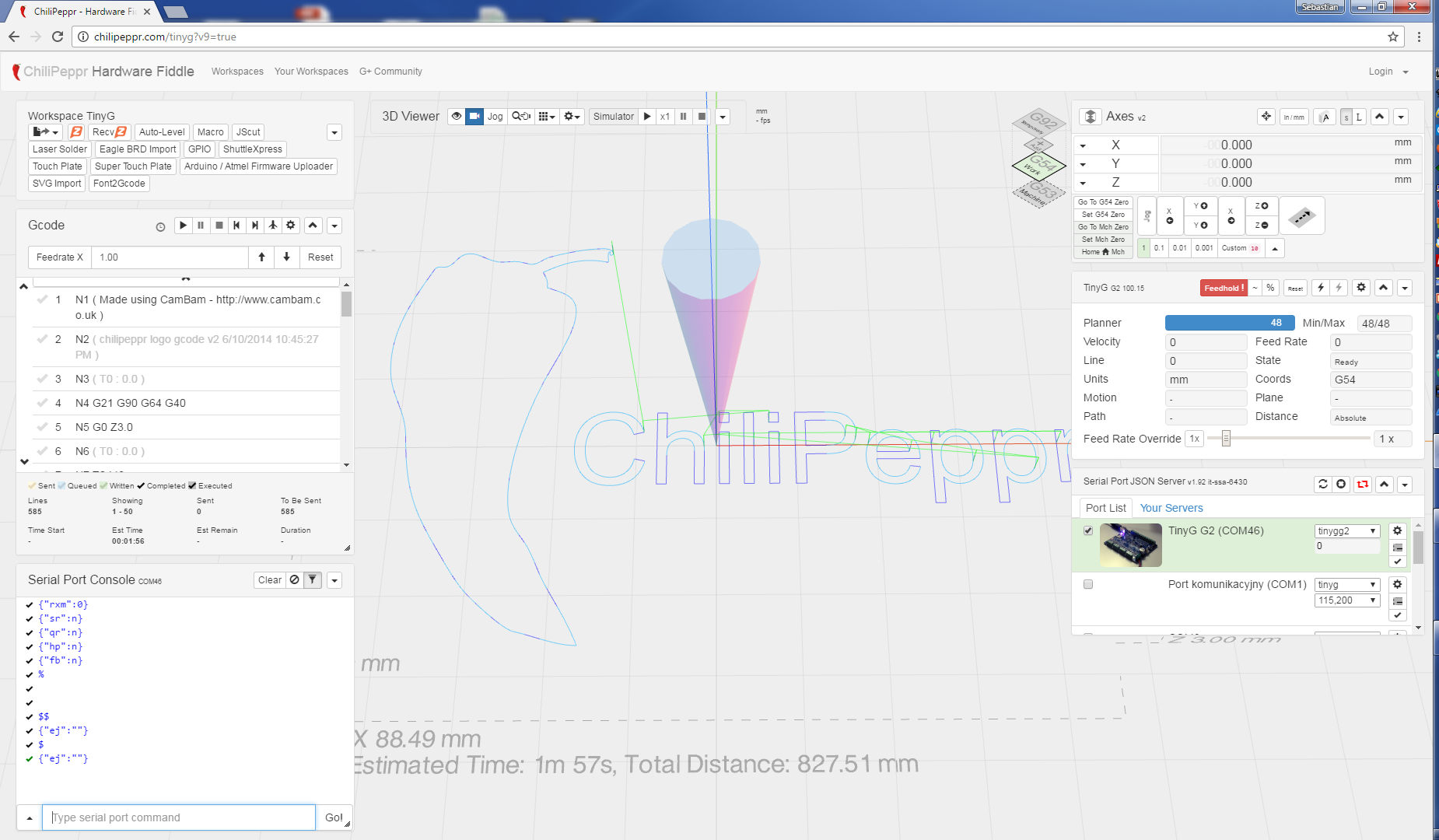Open Z axis dropdown menu
Image resolution: width=1439 pixels, height=840 pixels.
(x=1083, y=183)
